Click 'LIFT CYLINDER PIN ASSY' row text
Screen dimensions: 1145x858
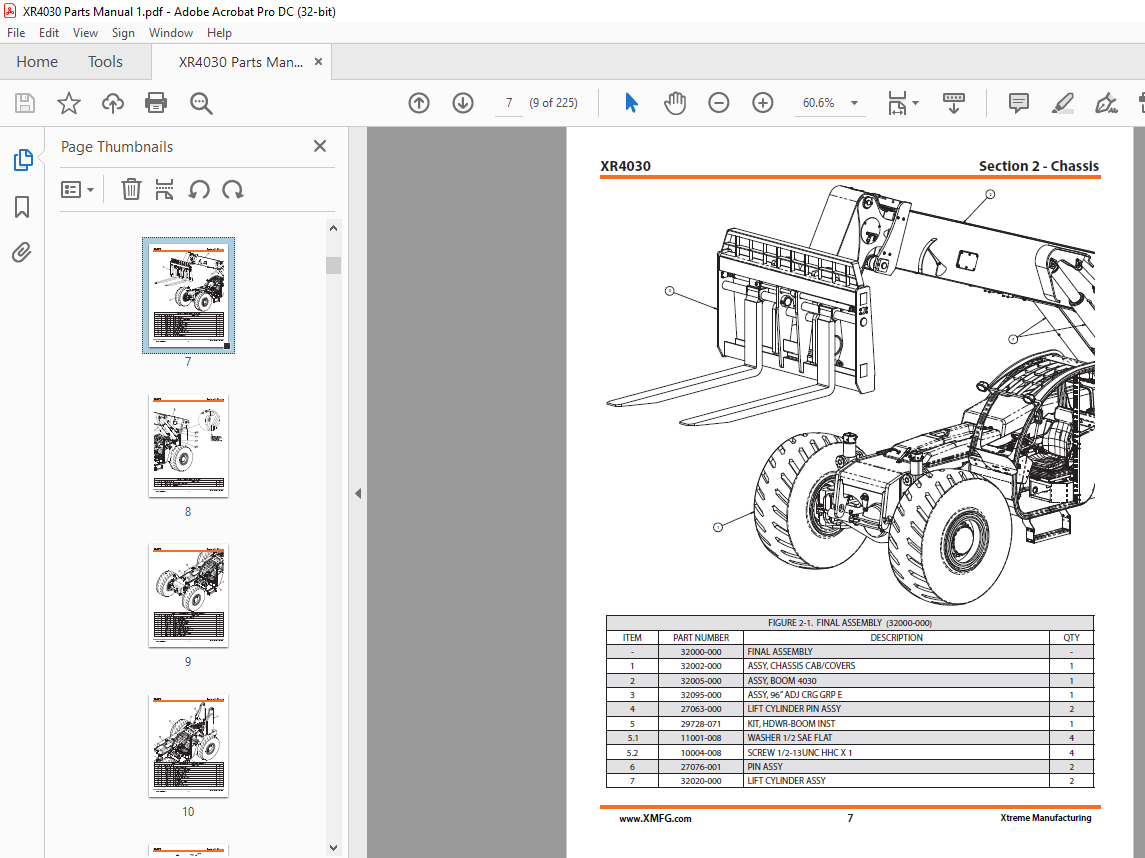coord(794,709)
